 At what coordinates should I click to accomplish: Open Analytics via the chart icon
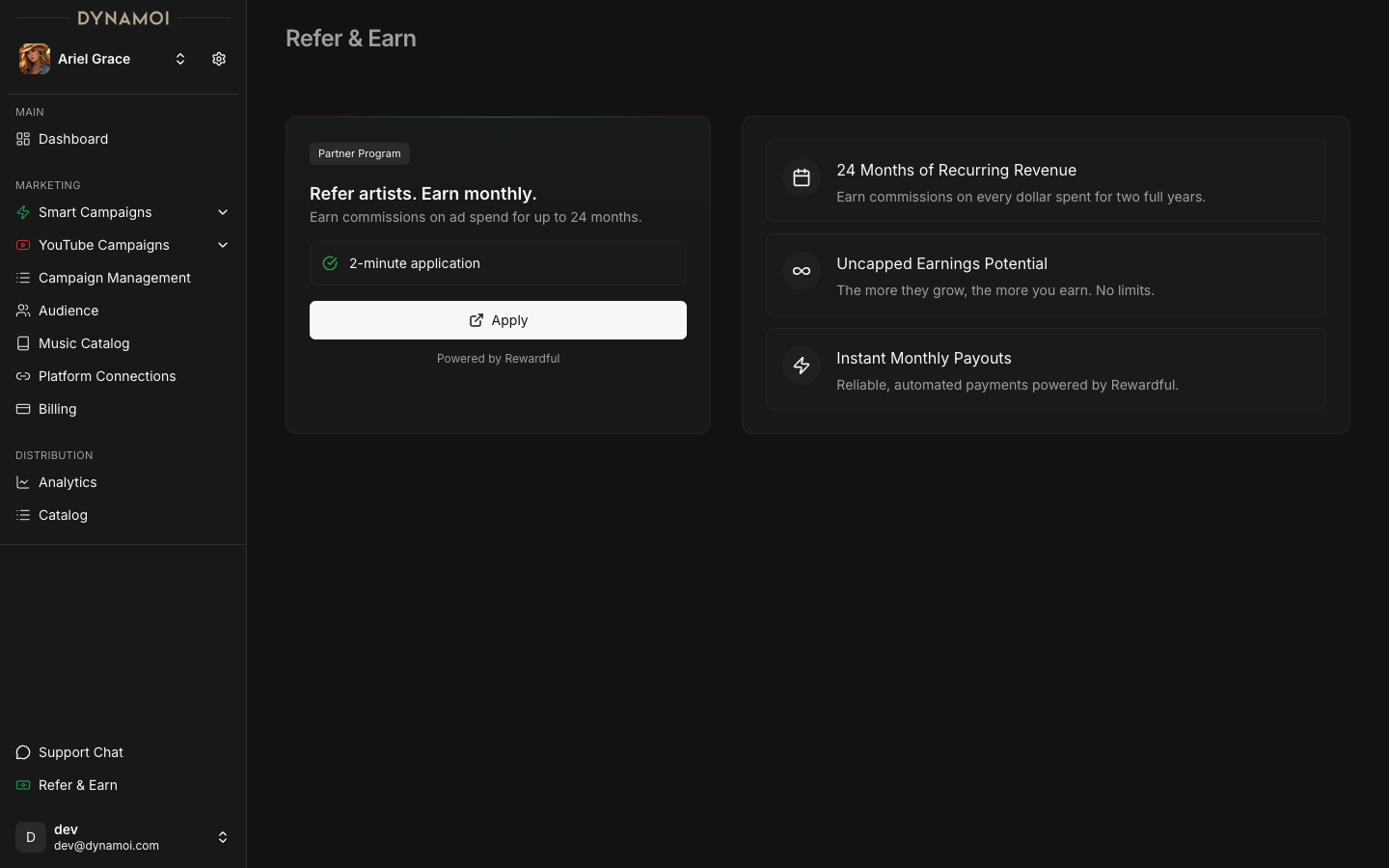[x=22, y=482]
